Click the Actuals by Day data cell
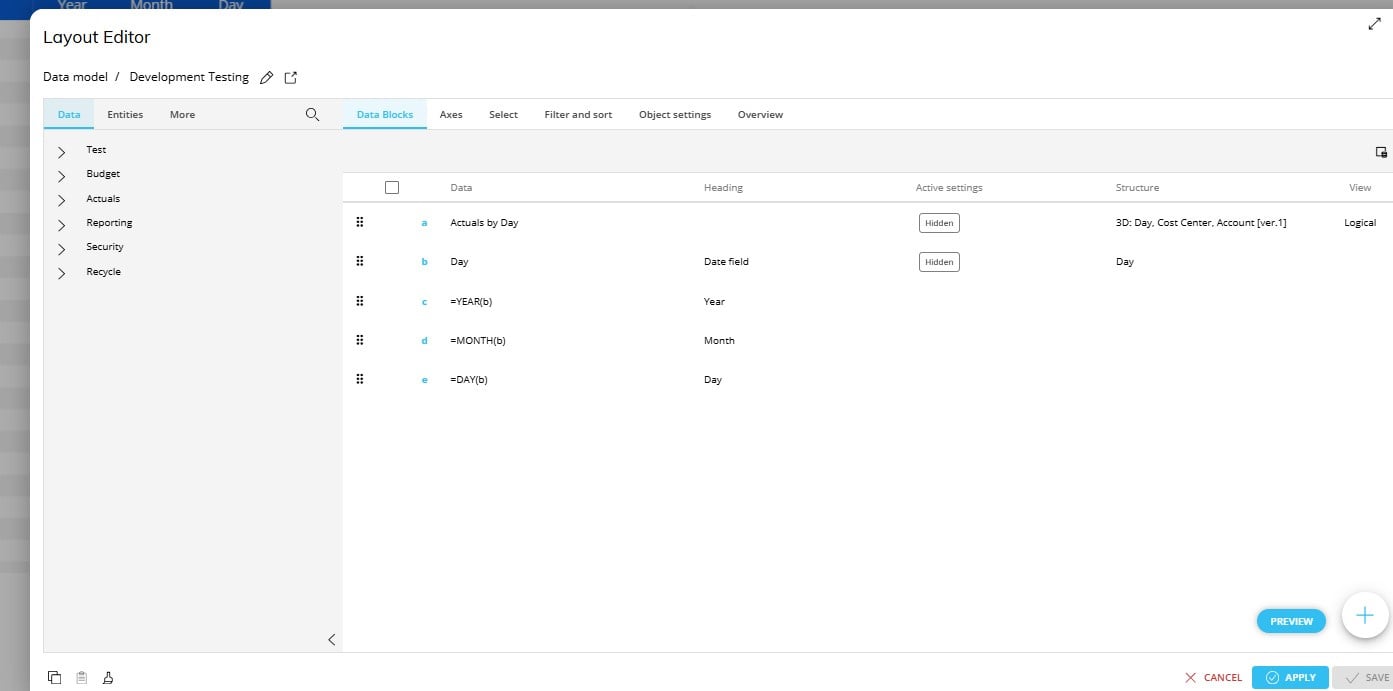Screen dimensions: 1393x691 point(484,223)
